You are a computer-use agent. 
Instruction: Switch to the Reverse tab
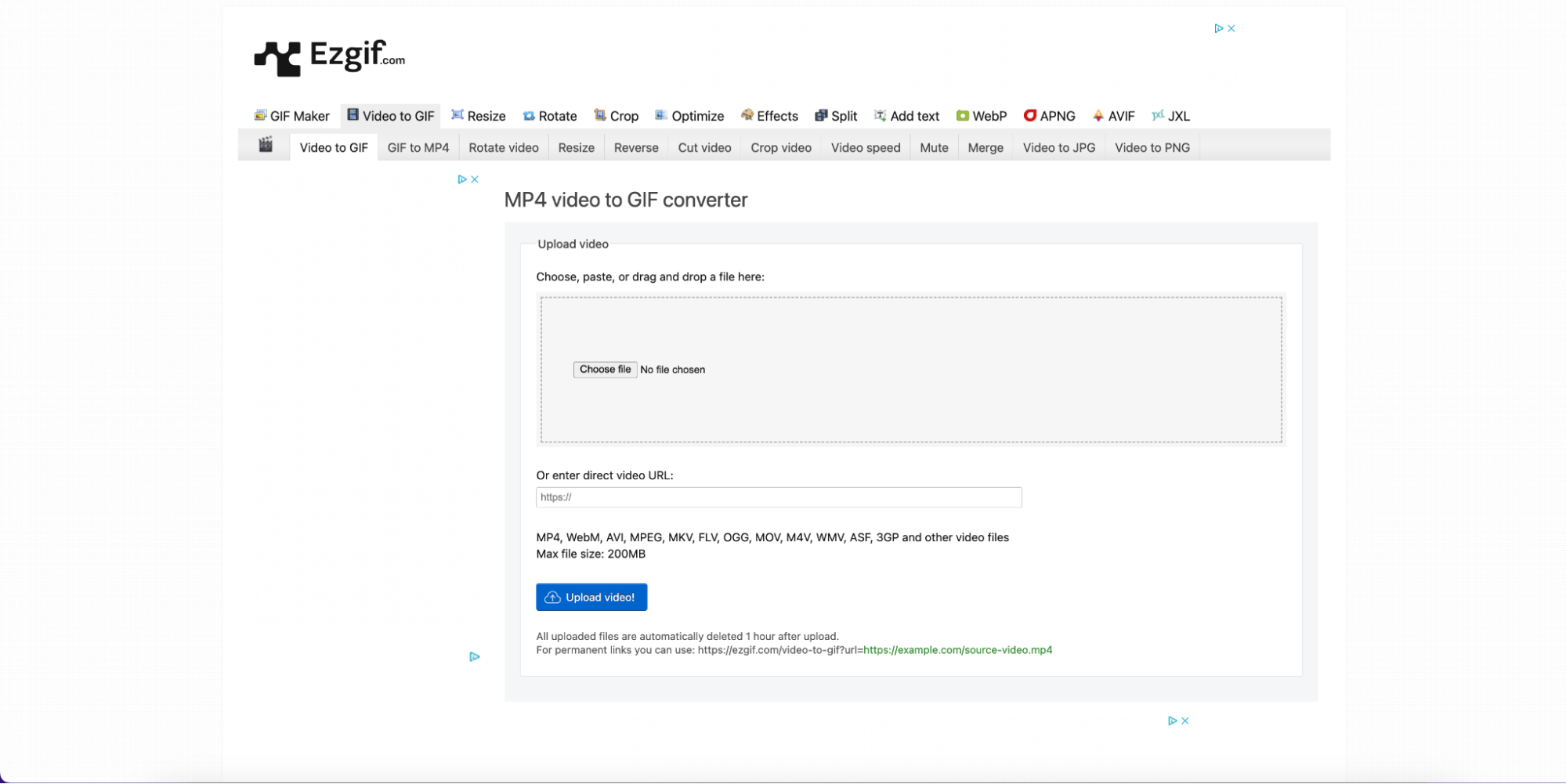(x=636, y=147)
